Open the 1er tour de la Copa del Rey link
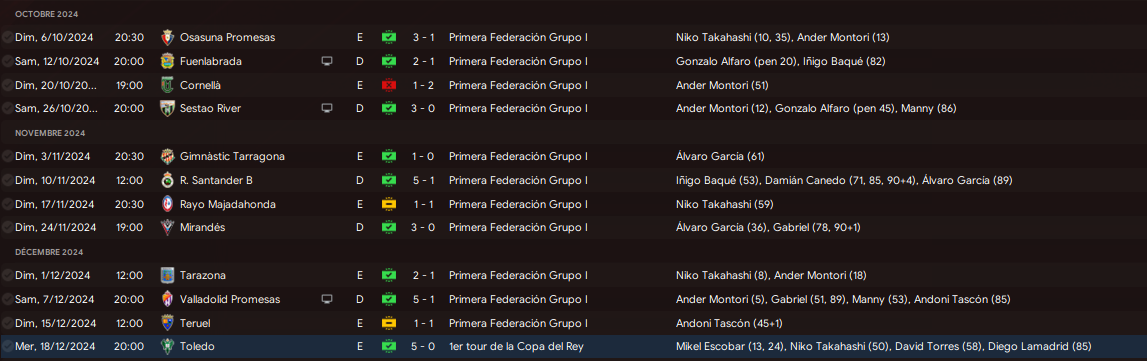The width and height of the screenshot is (1147, 361). tap(516, 346)
